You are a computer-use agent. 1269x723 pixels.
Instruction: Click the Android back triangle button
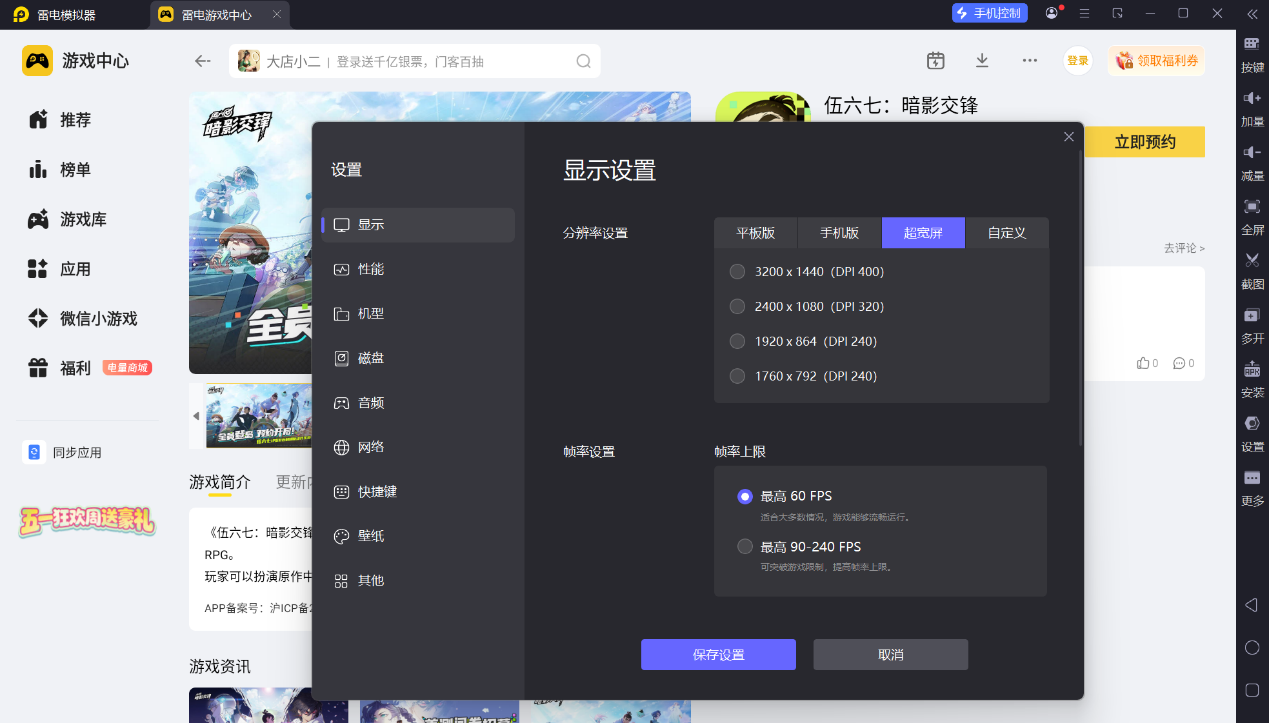[x=1251, y=605]
